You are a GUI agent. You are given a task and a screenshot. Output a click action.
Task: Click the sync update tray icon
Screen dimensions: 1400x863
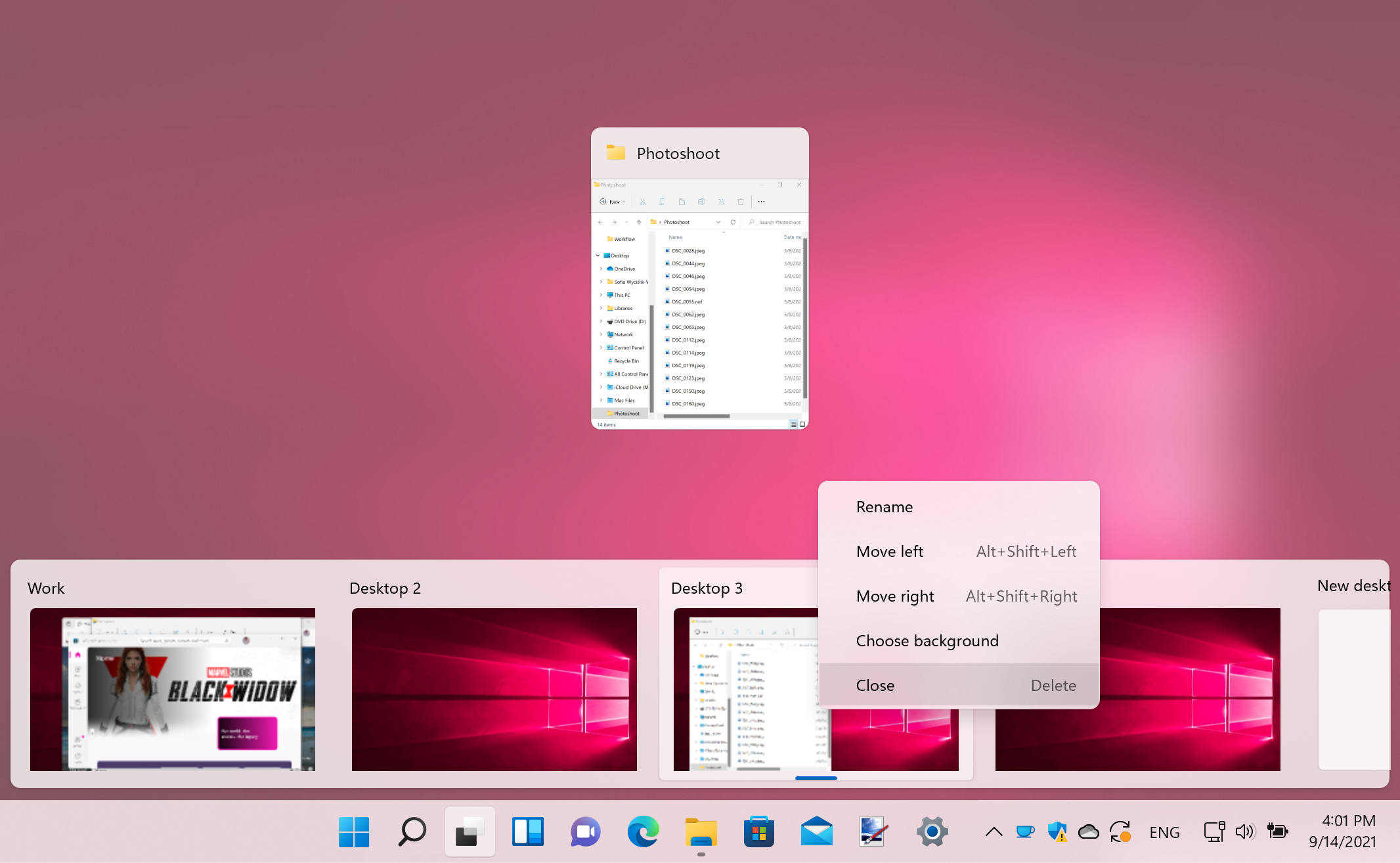(x=1120, y=832)
